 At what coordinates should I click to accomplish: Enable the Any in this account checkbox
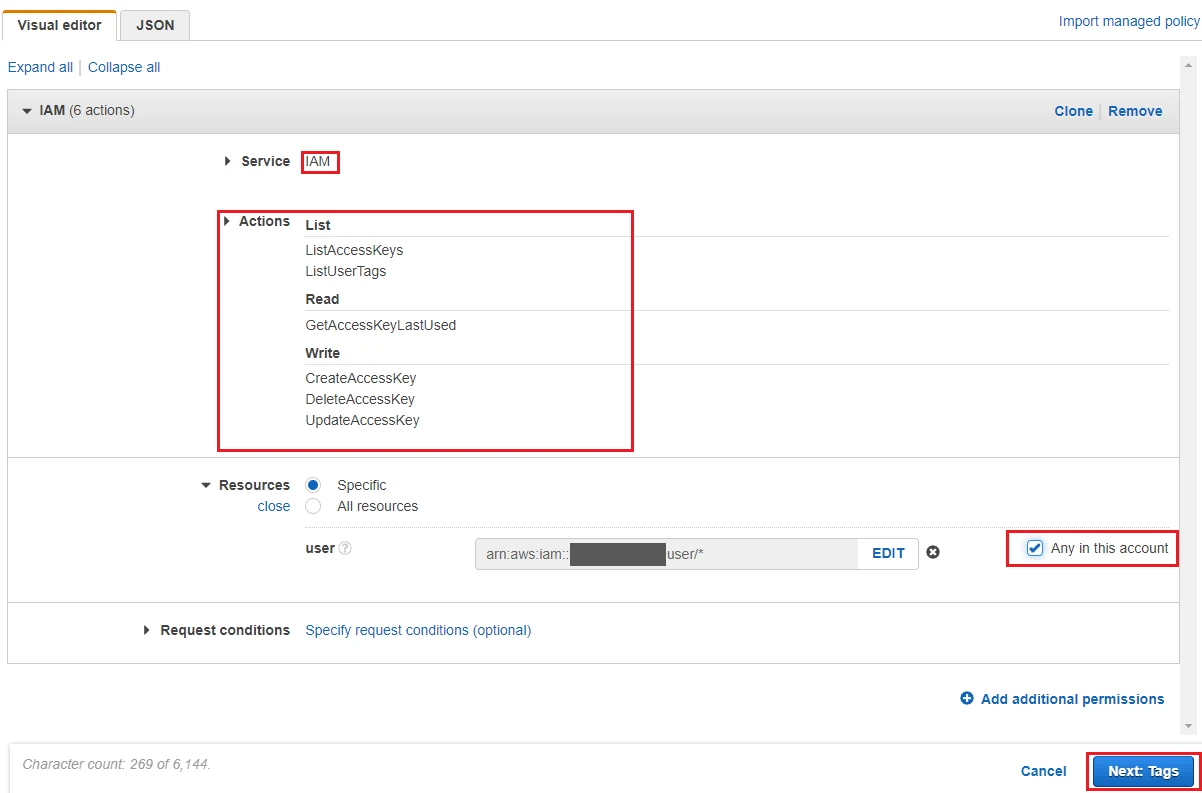pyautogui.click(x=1035, y=548)
